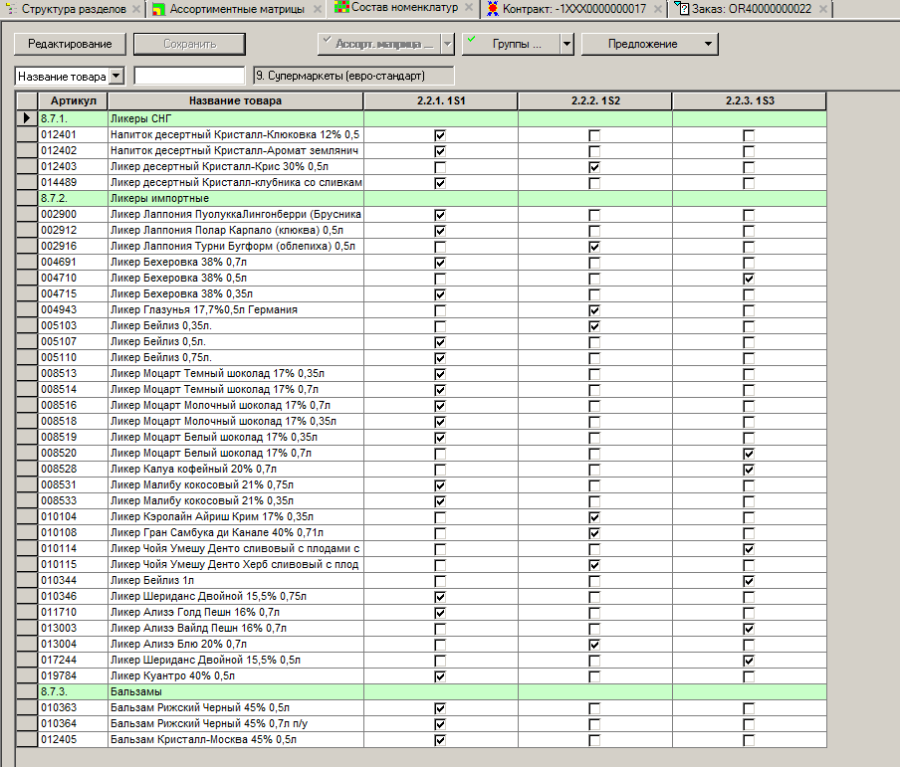Image resolution: width=900 pixels, height=767 pixels.
Task: Toggle 2.2.3. 1S3 checkbox for Бехеровка 38% 0,5л
Action: (x=748, y=278)
